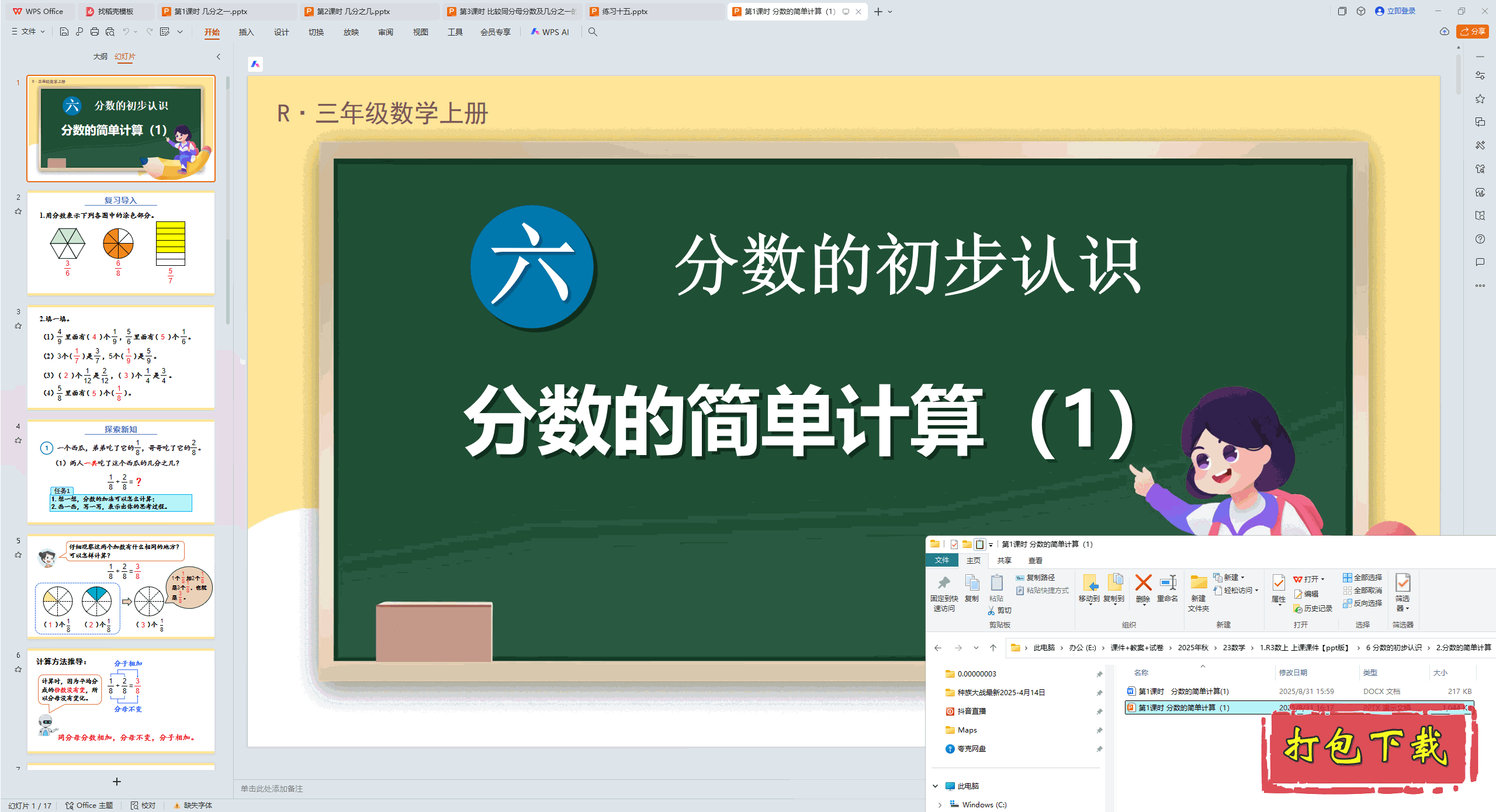
Task: Click the 分享 share button
Action: pyautogui.click(x=1472, y=32)
